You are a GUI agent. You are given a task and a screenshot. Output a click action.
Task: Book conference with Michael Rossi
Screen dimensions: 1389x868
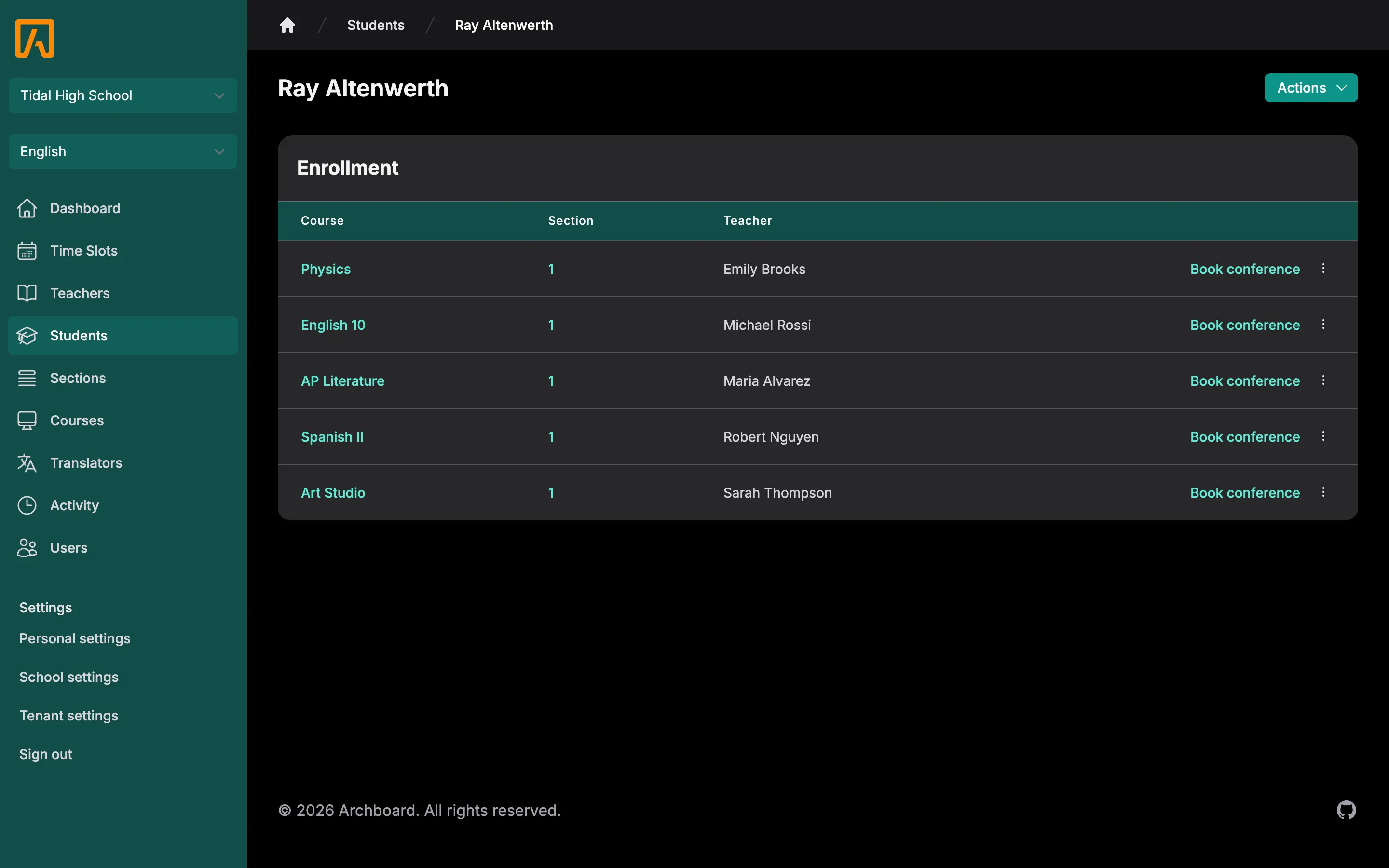point(1245,325)
